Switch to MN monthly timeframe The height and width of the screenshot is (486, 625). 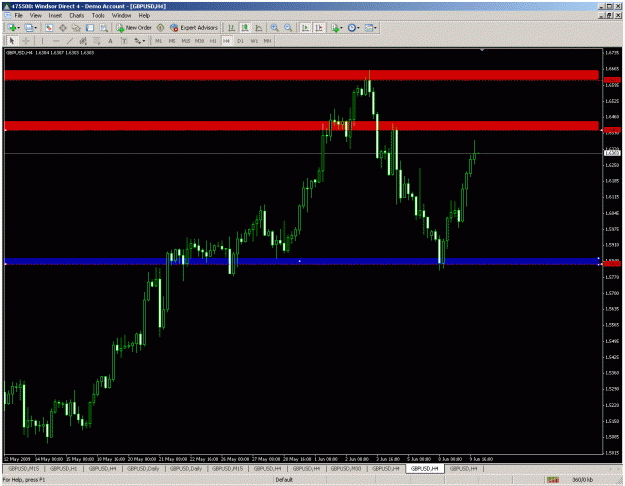(x=267, y=41)
